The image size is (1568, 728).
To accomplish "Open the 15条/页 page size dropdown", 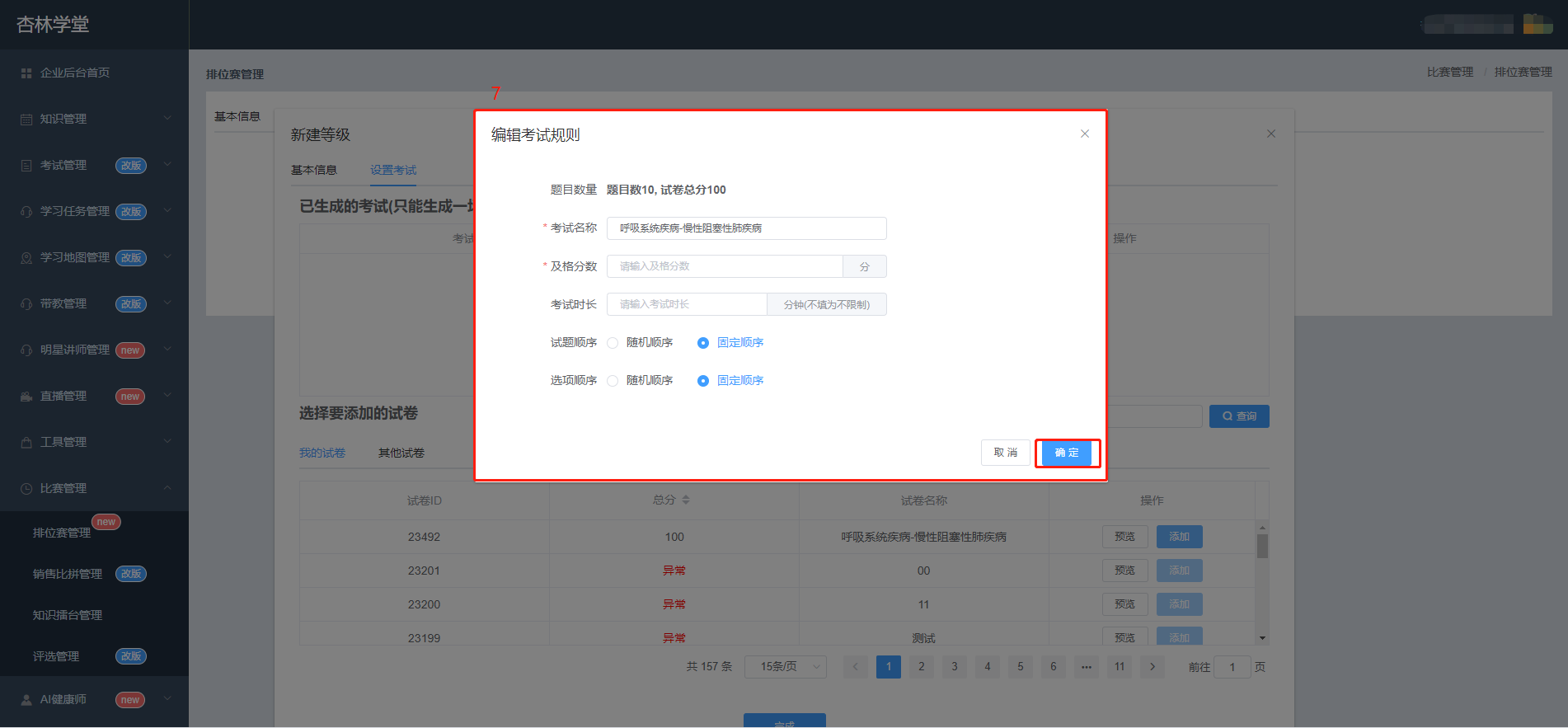I will (x=786, y=667).
